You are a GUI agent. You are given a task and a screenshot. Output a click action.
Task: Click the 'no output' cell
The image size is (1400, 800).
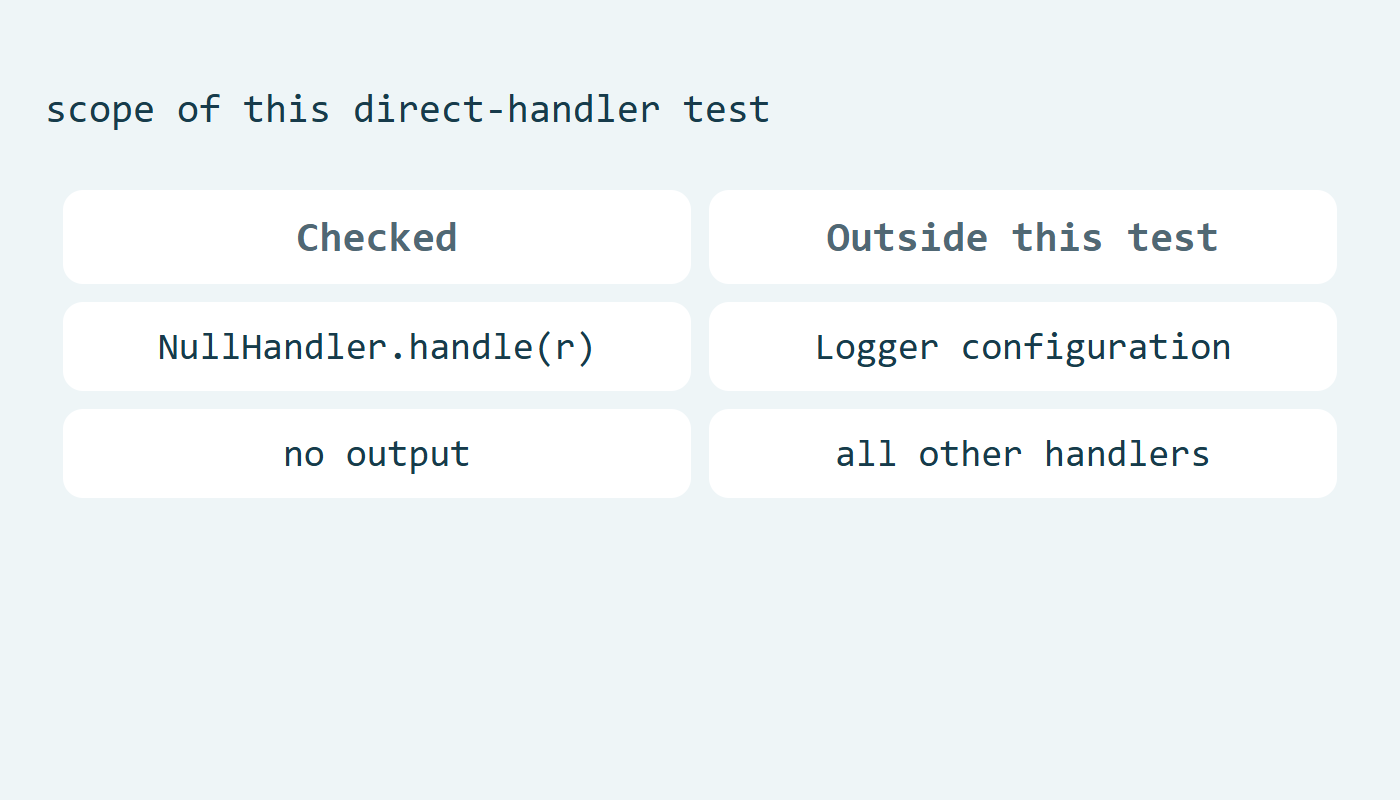pos(377,453)
